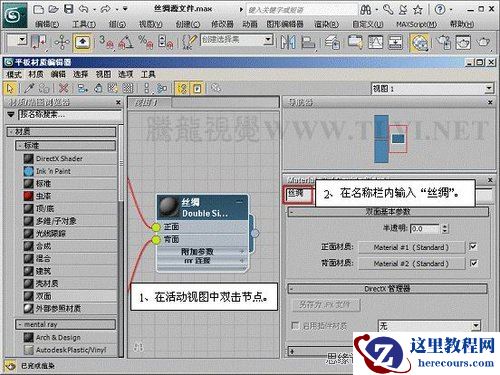Open the 渲染(R) menu
Image resolution: width=500 pixels, height=375 pixels.
tap(326, 24)
